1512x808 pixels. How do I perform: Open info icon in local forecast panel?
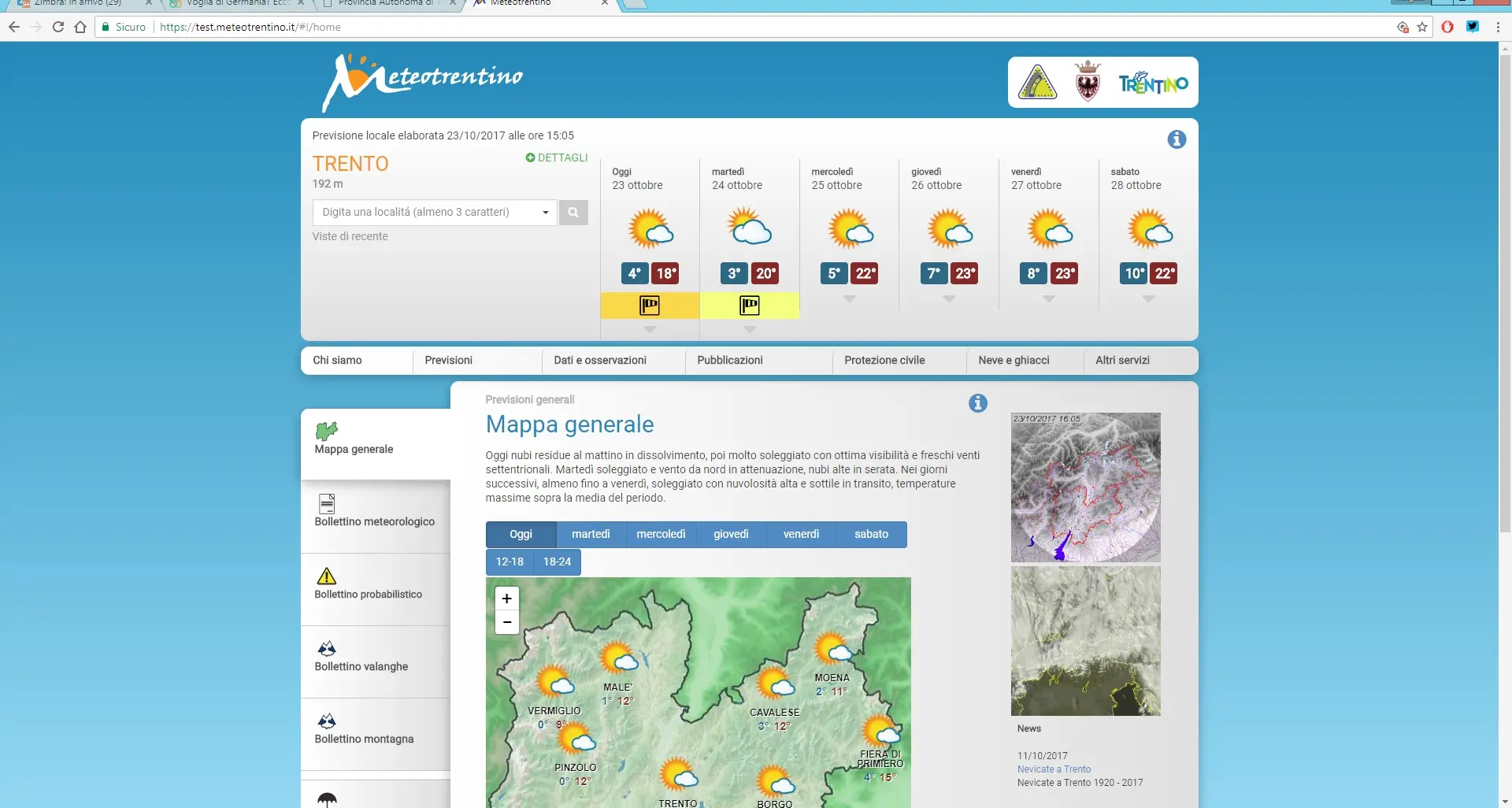[x=1177, y=139]
